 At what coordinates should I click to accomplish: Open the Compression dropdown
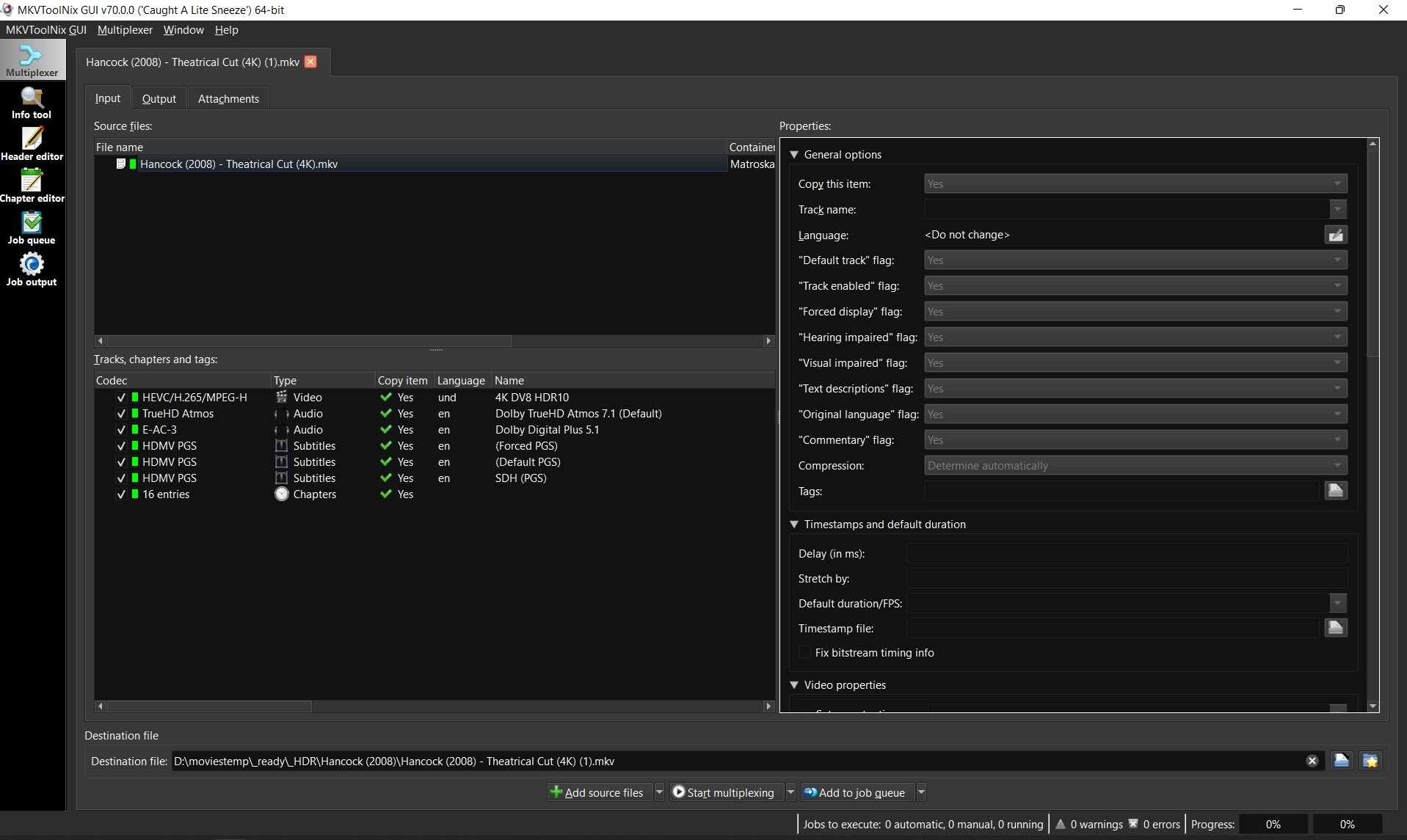1135,466
